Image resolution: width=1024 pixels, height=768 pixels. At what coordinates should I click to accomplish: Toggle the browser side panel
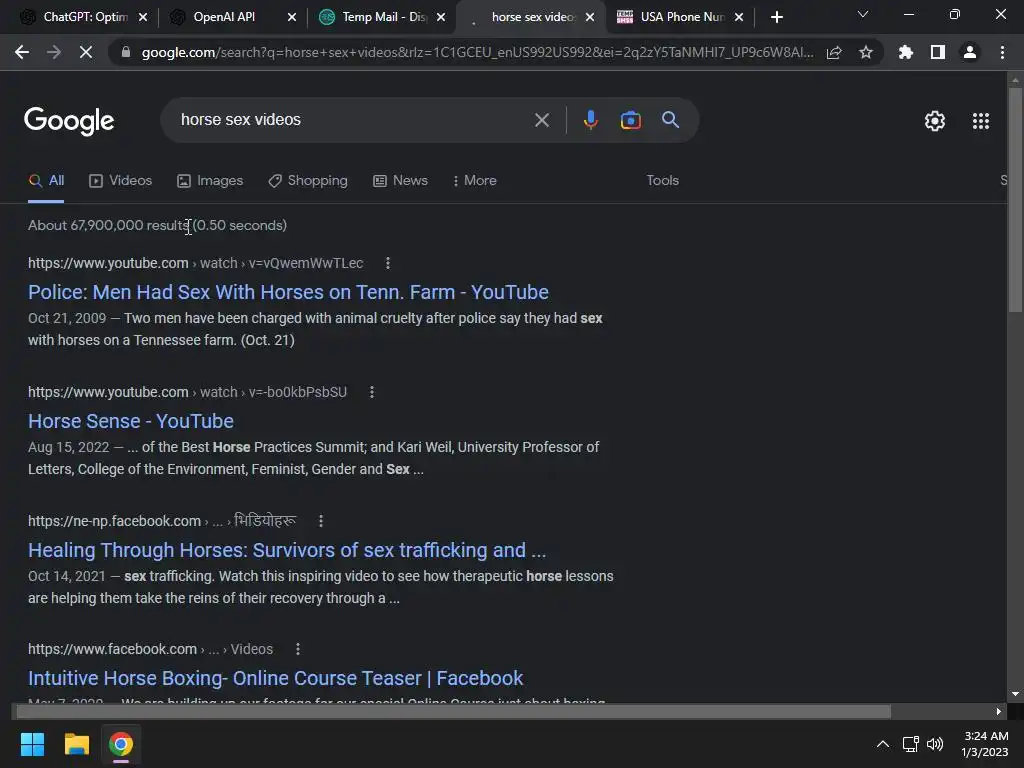(x=938, y=52)
